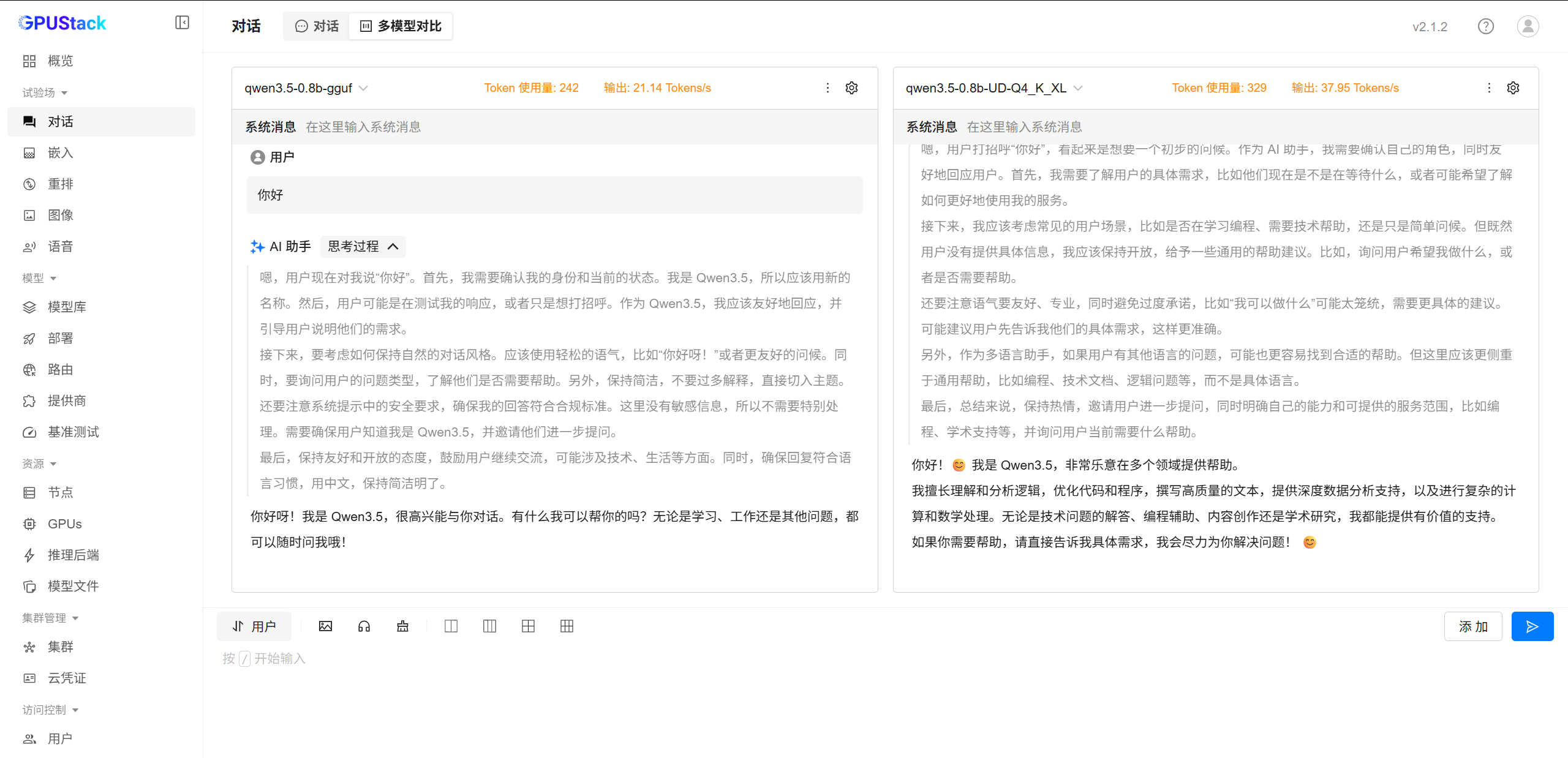Viewport: 1568px width, 758px height.
Task: Select the six-panel grid layout icon
Action: (x=567, y=626)
